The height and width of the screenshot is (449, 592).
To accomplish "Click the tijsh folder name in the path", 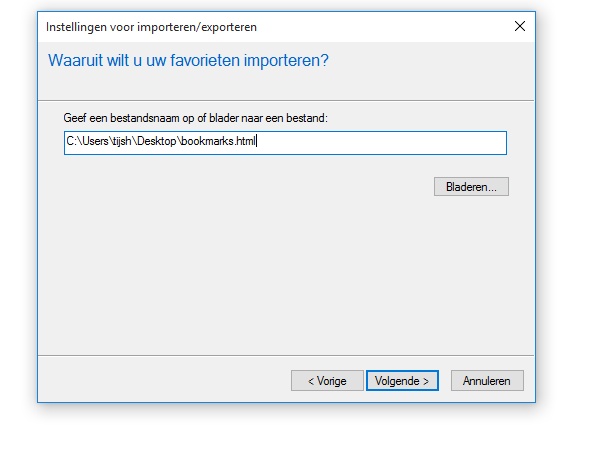I will click(122, 141).
